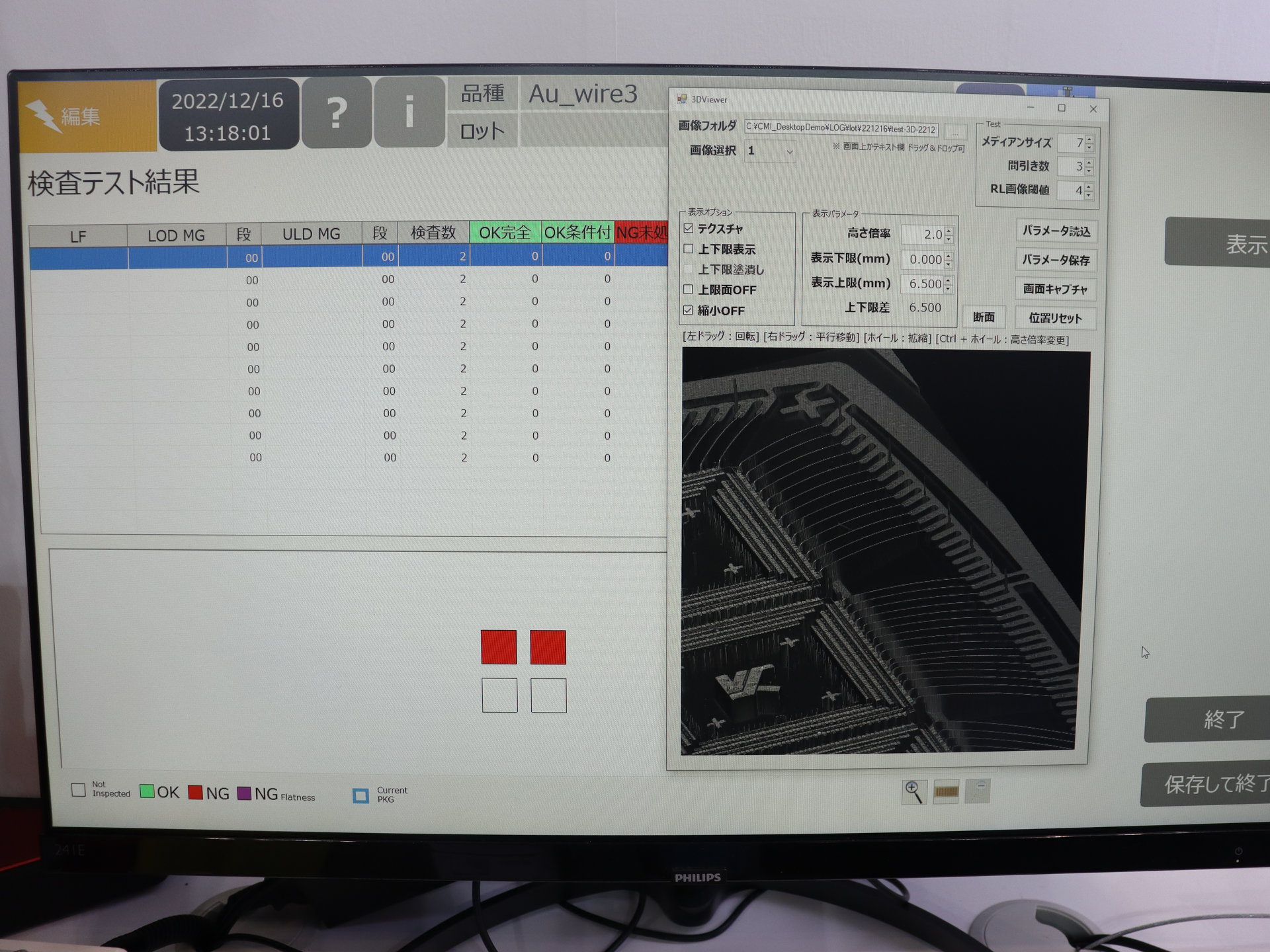The width and height of the screenshot is (1270, 952).
Task: Click the OK完全 column header
Action: click(x=505, y=232)
